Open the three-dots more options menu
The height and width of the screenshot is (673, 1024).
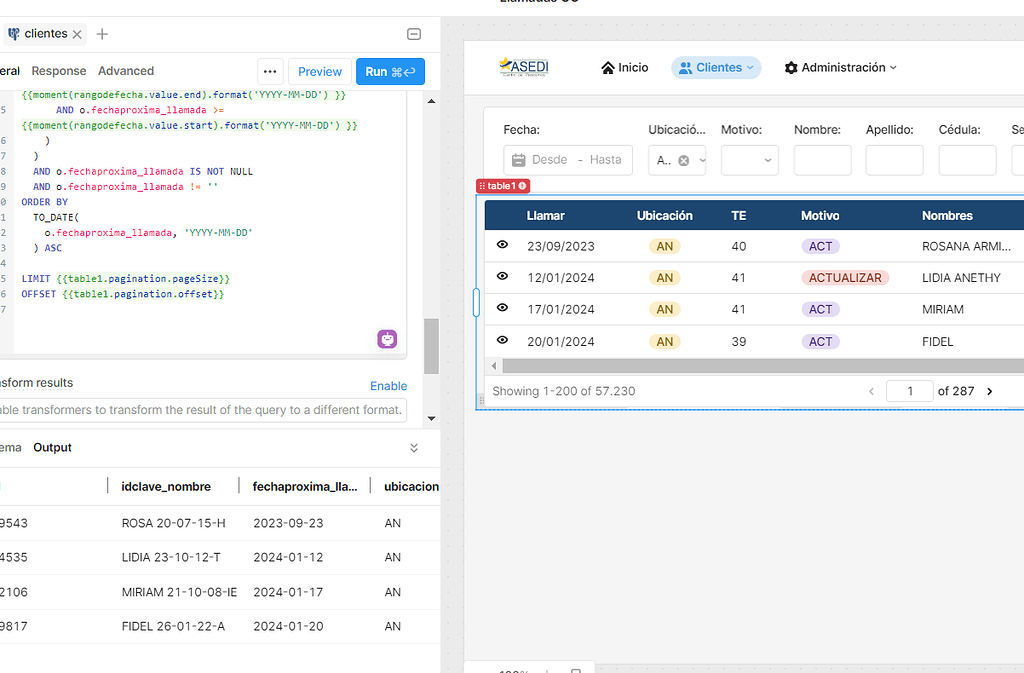[x=270, y=72]
